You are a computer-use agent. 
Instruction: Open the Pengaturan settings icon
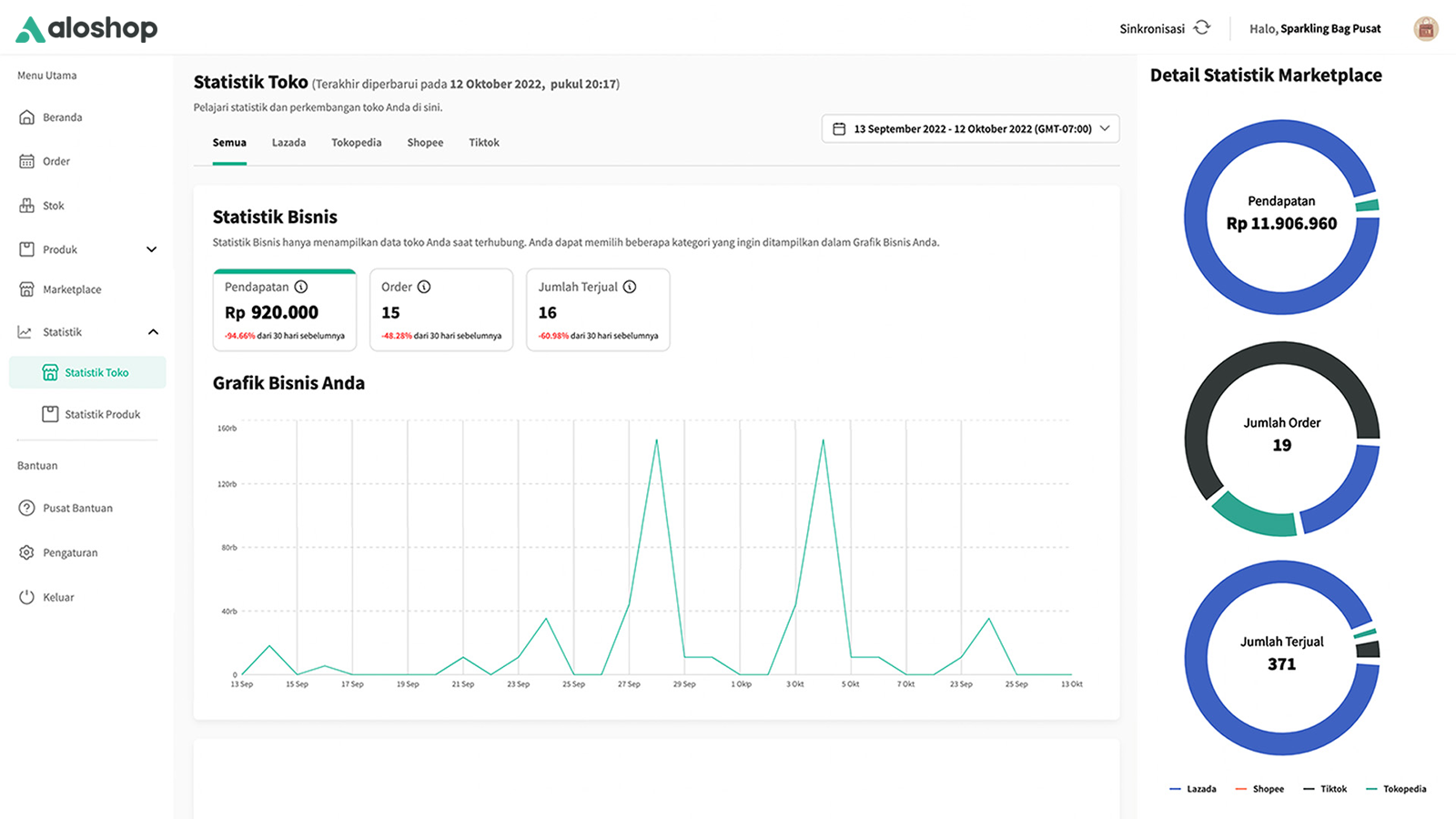[27, 552]
